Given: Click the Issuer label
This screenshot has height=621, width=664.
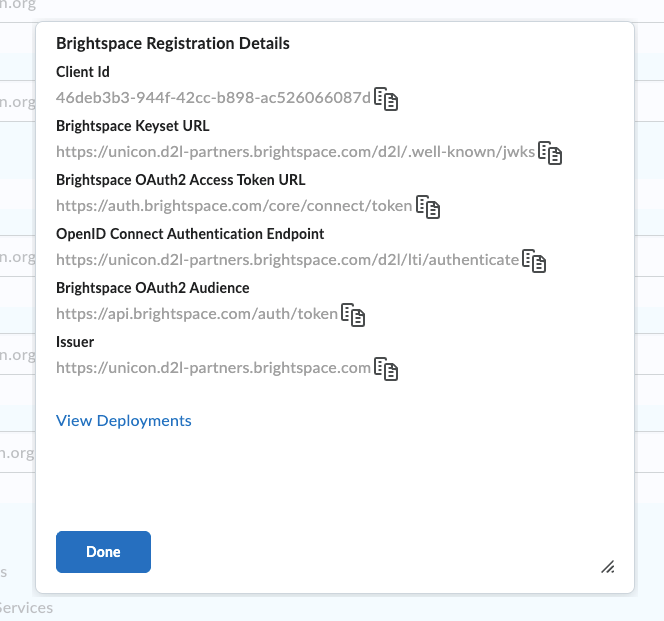Looking at the screenshot, I should point(75,342).
